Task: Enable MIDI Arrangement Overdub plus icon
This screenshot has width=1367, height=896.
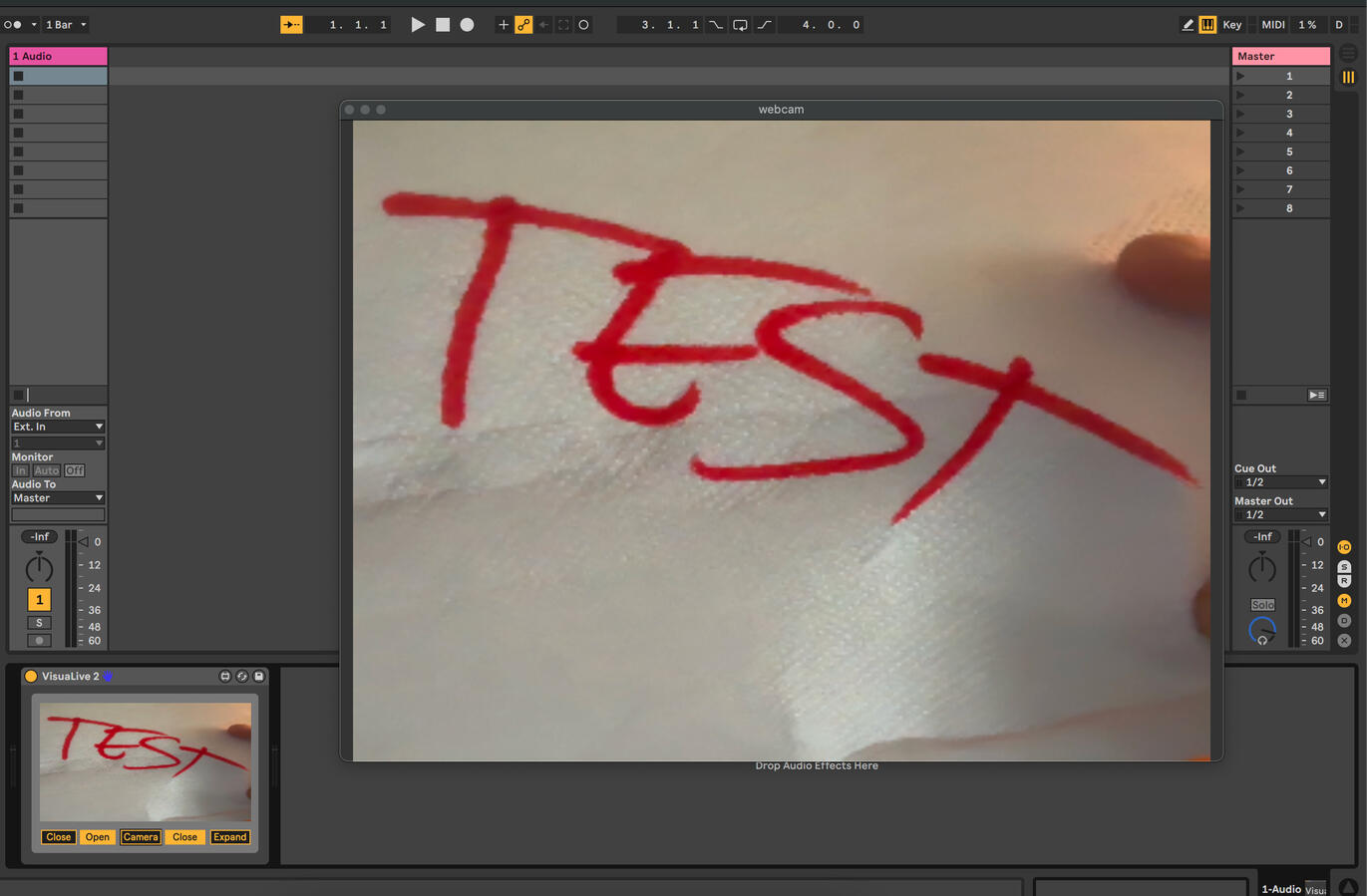Action: [503, 25]
